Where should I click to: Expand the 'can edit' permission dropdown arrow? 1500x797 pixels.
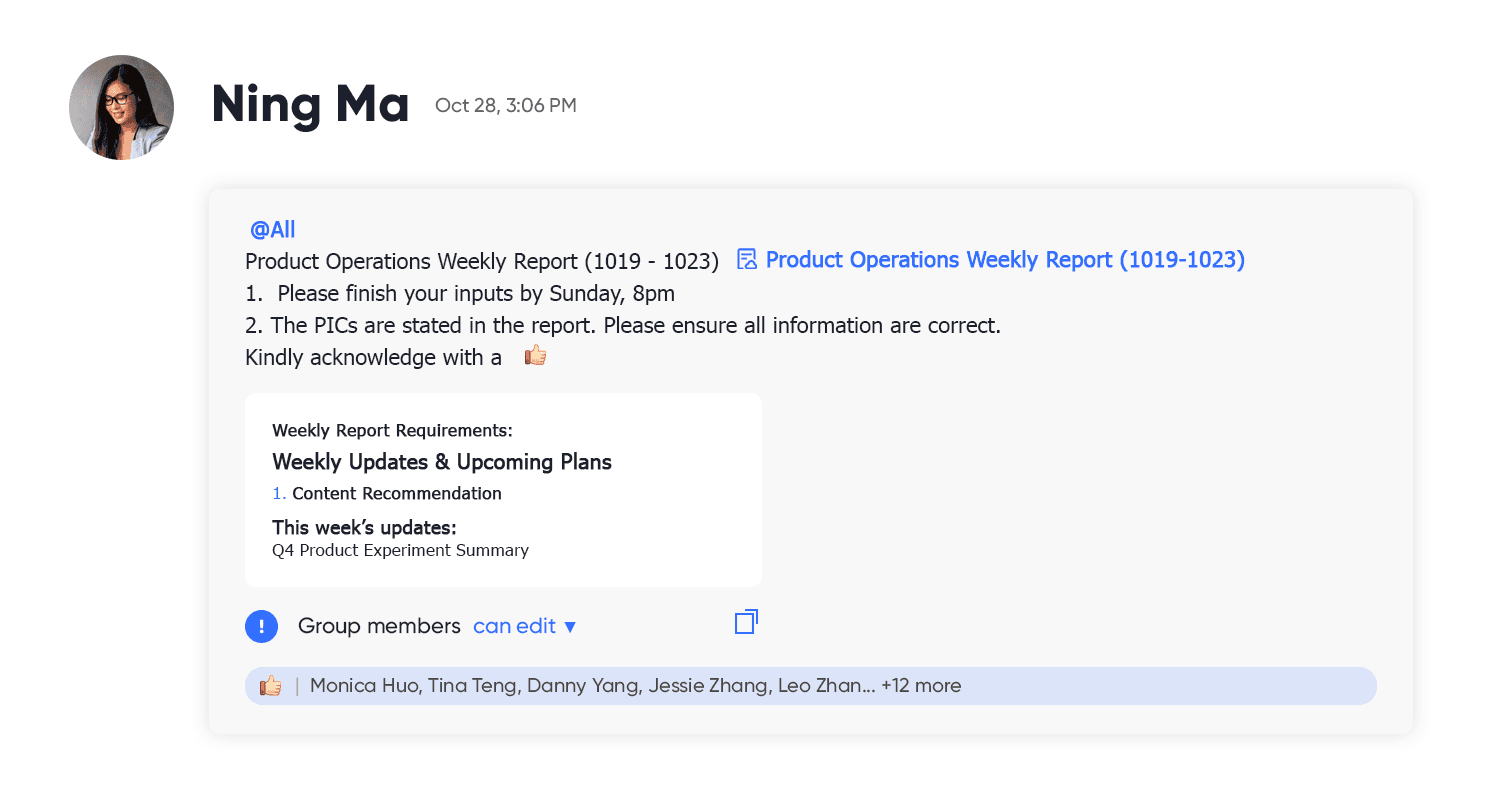570,627
